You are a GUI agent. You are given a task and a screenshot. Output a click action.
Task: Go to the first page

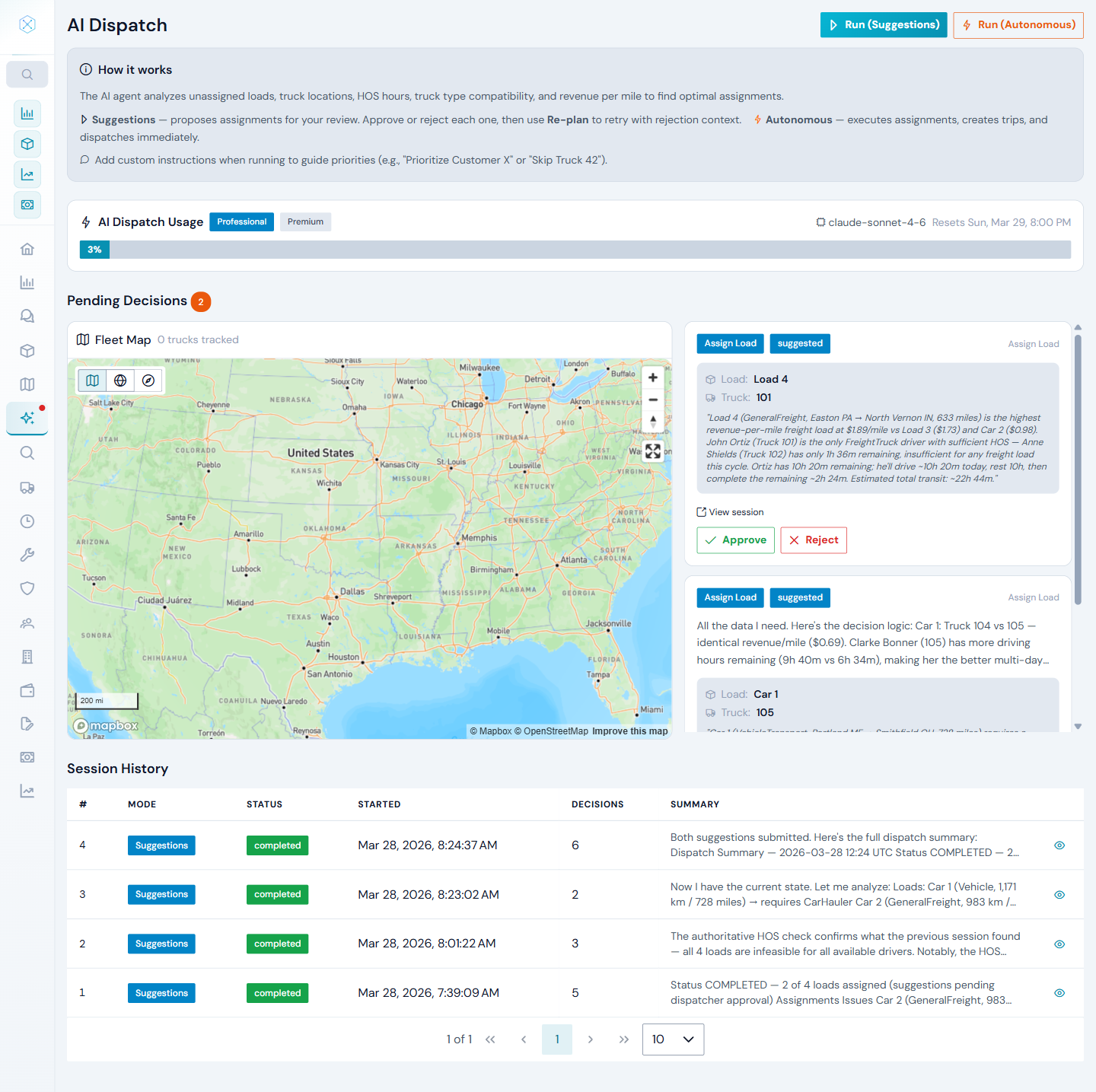pyautogui.click(x=490, y=1039)
